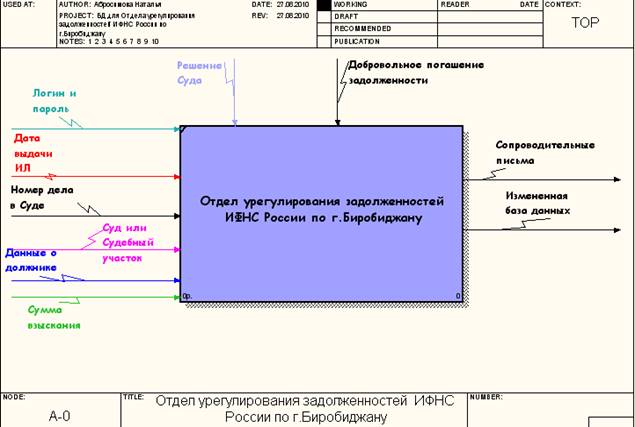This screenshot has height=427, width=635.
Task: Select the A-0 node field
Action: tap(60, 414)
